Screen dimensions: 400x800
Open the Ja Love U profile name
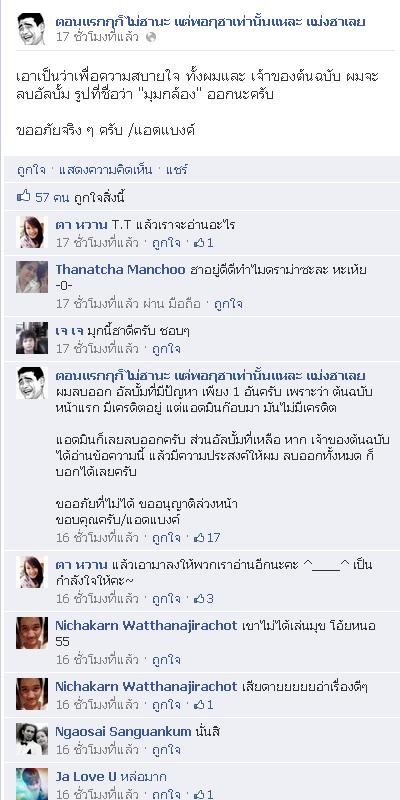(86, 777)
